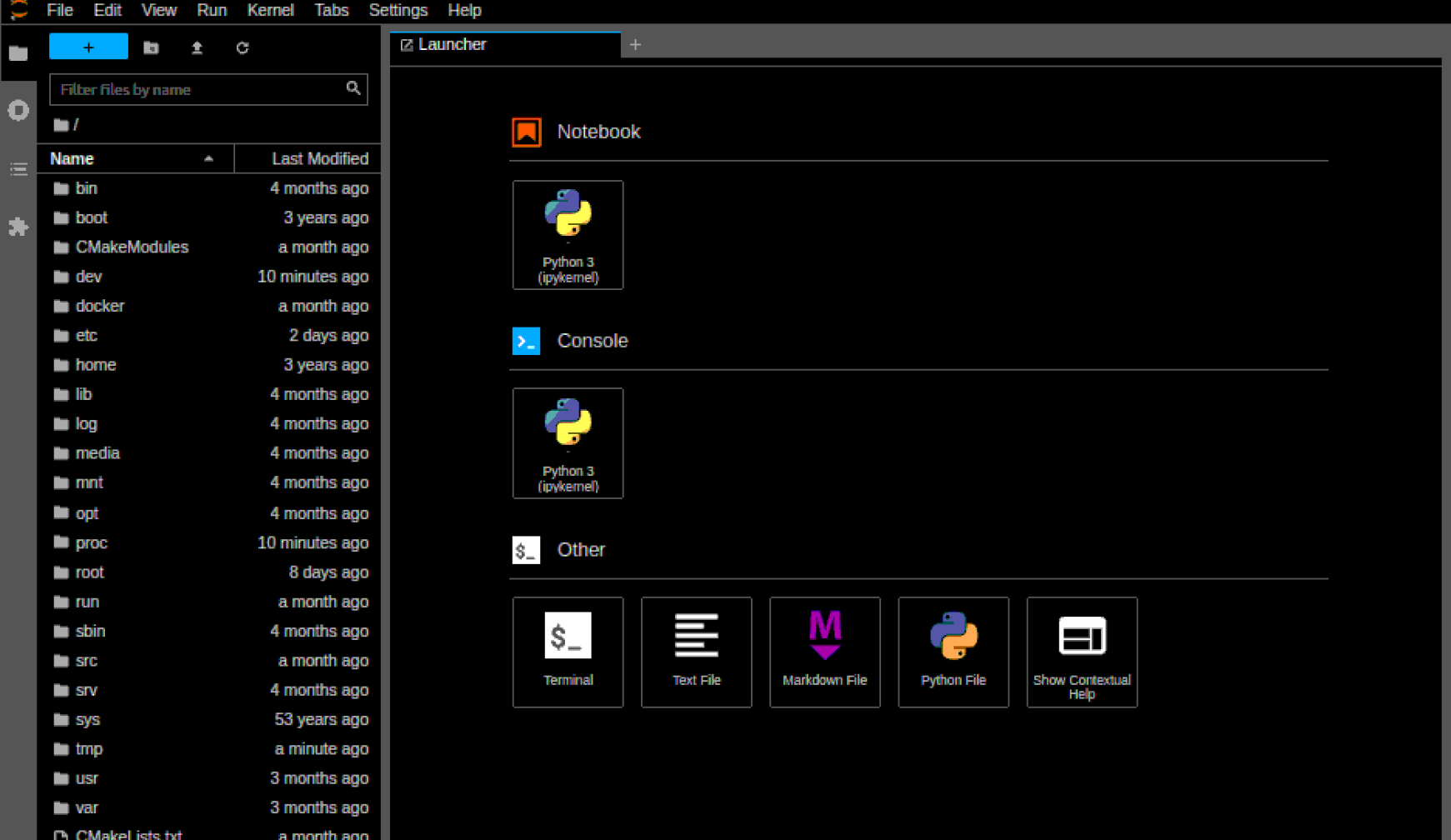Select the usr folder
The height and width of the screenshot is (840, 1451).
point(209,778)
